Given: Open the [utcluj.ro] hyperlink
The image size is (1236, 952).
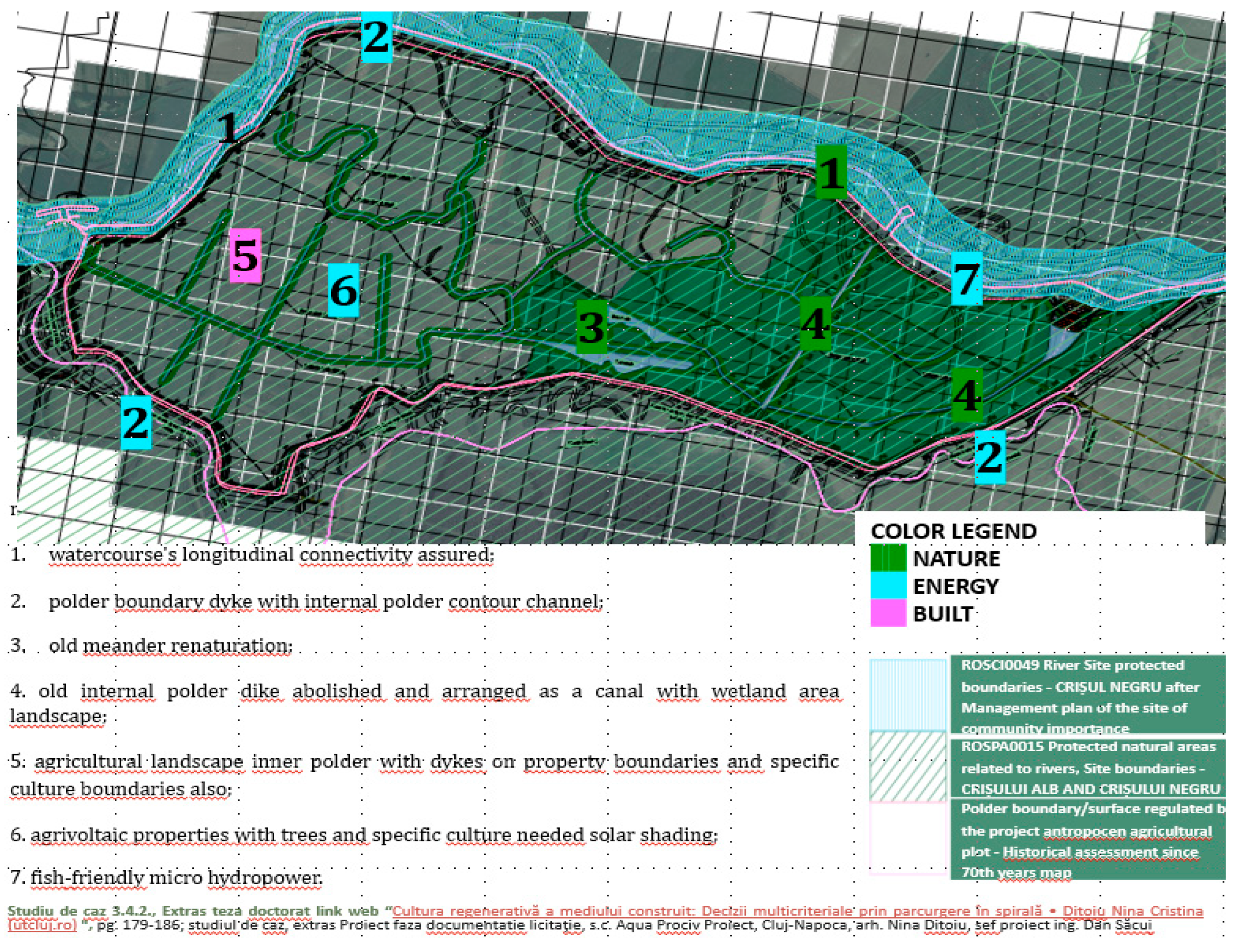Looking at the screenshot, I should tap(42, 925).
